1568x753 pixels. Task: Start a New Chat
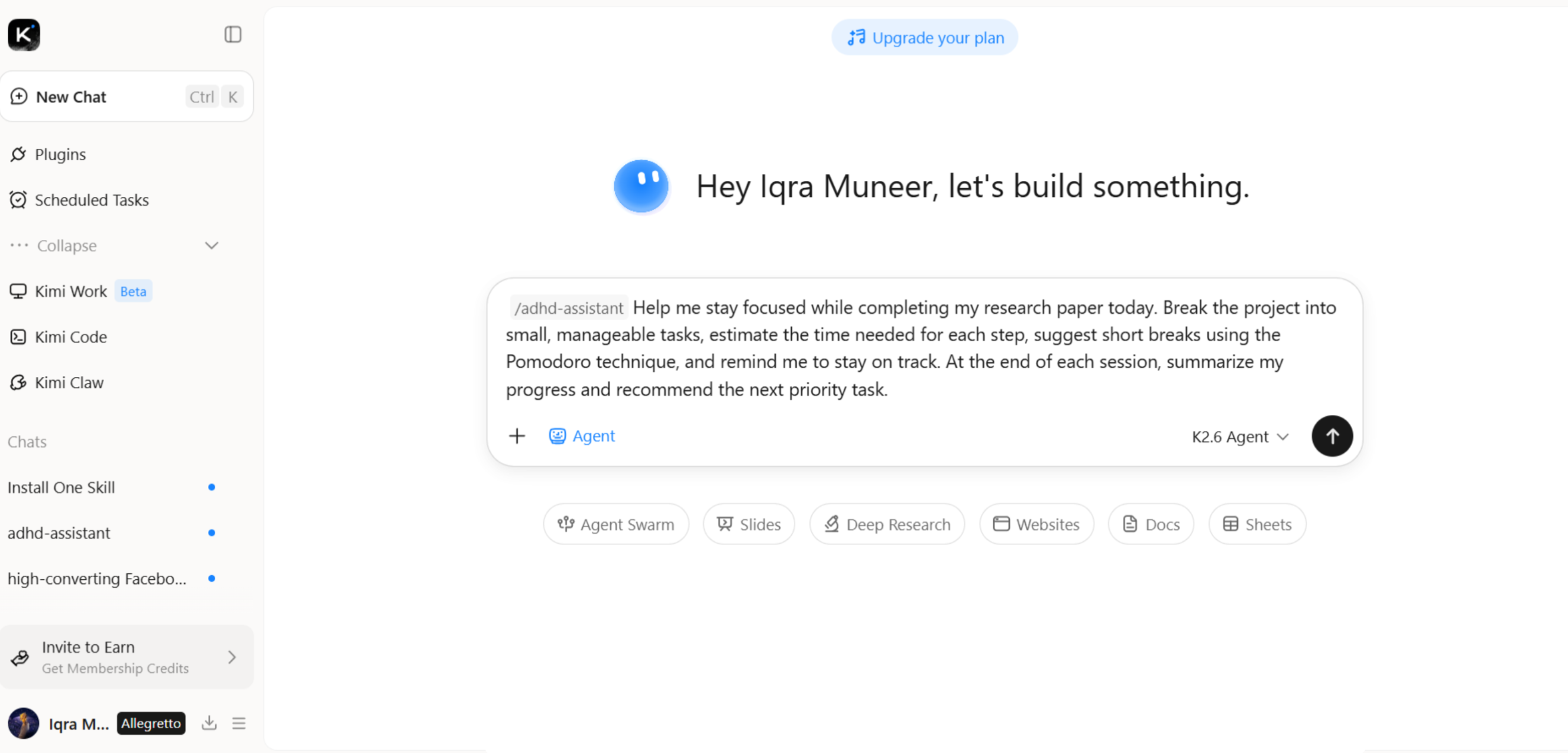(127, 96)
